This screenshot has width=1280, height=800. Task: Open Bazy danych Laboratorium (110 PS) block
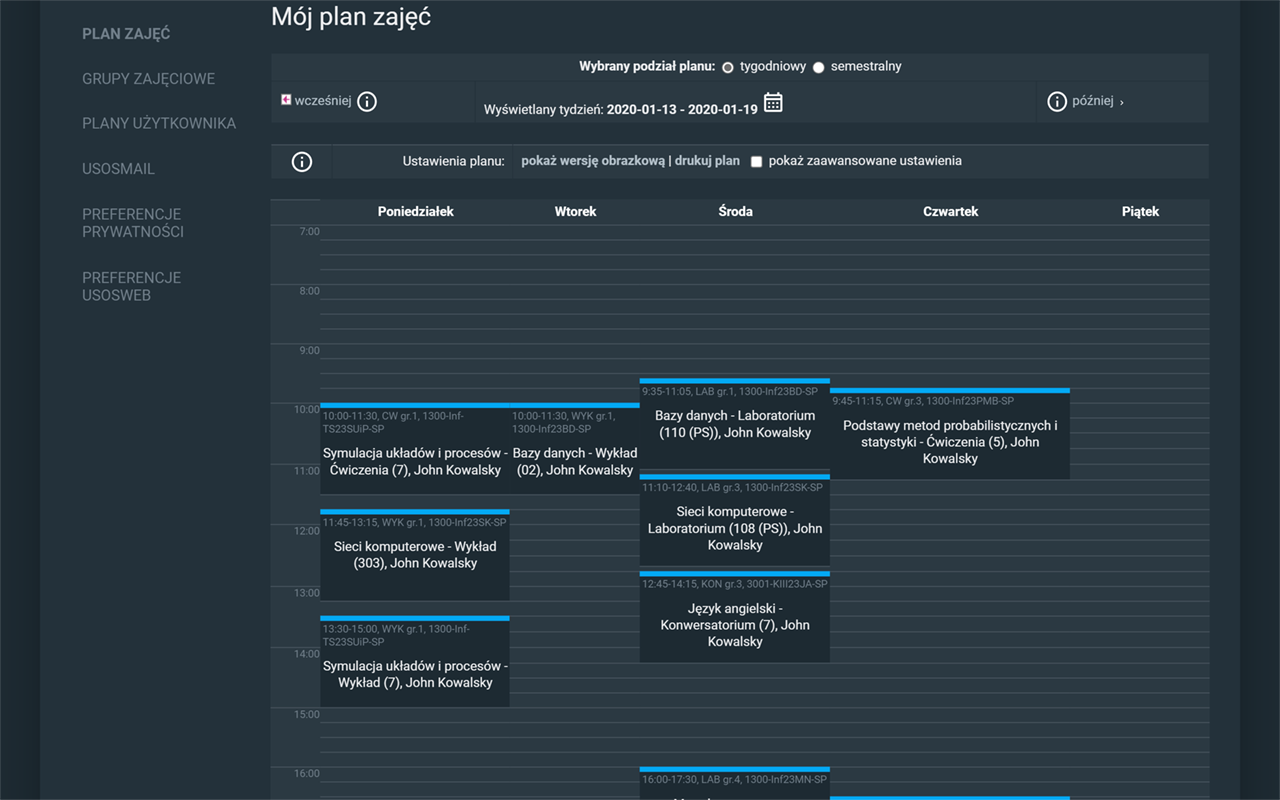[735, 423]
